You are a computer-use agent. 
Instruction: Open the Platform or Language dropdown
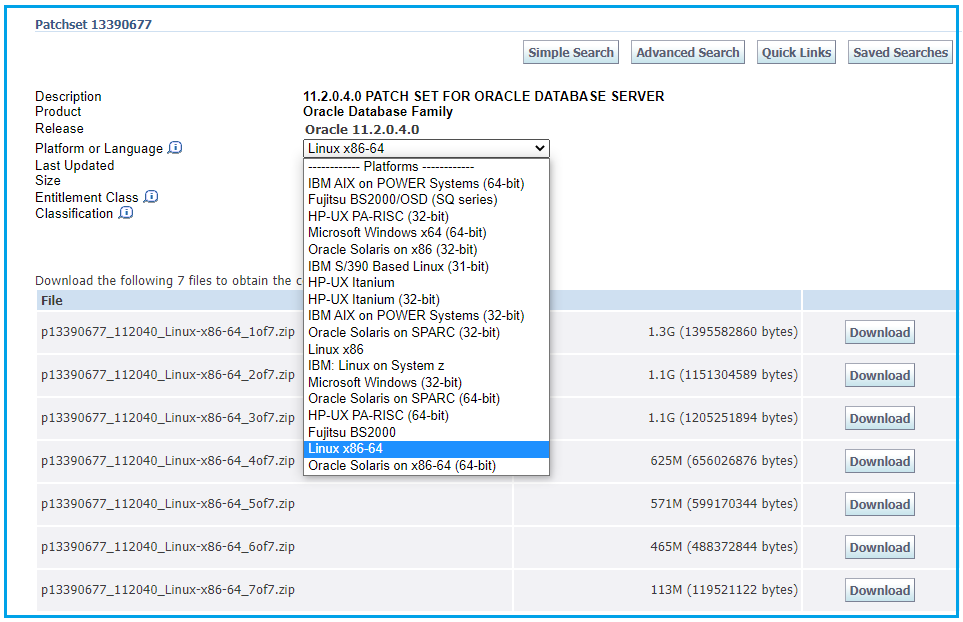tap(426, 149)
